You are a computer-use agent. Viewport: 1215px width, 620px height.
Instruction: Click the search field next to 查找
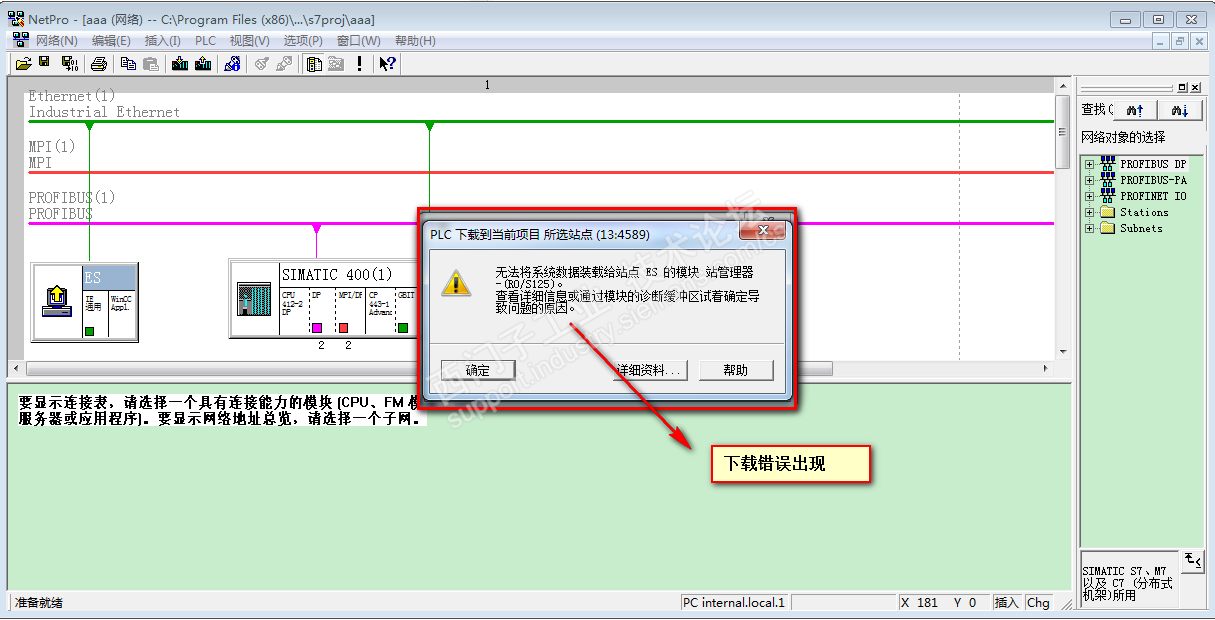tap(1110, 110)
